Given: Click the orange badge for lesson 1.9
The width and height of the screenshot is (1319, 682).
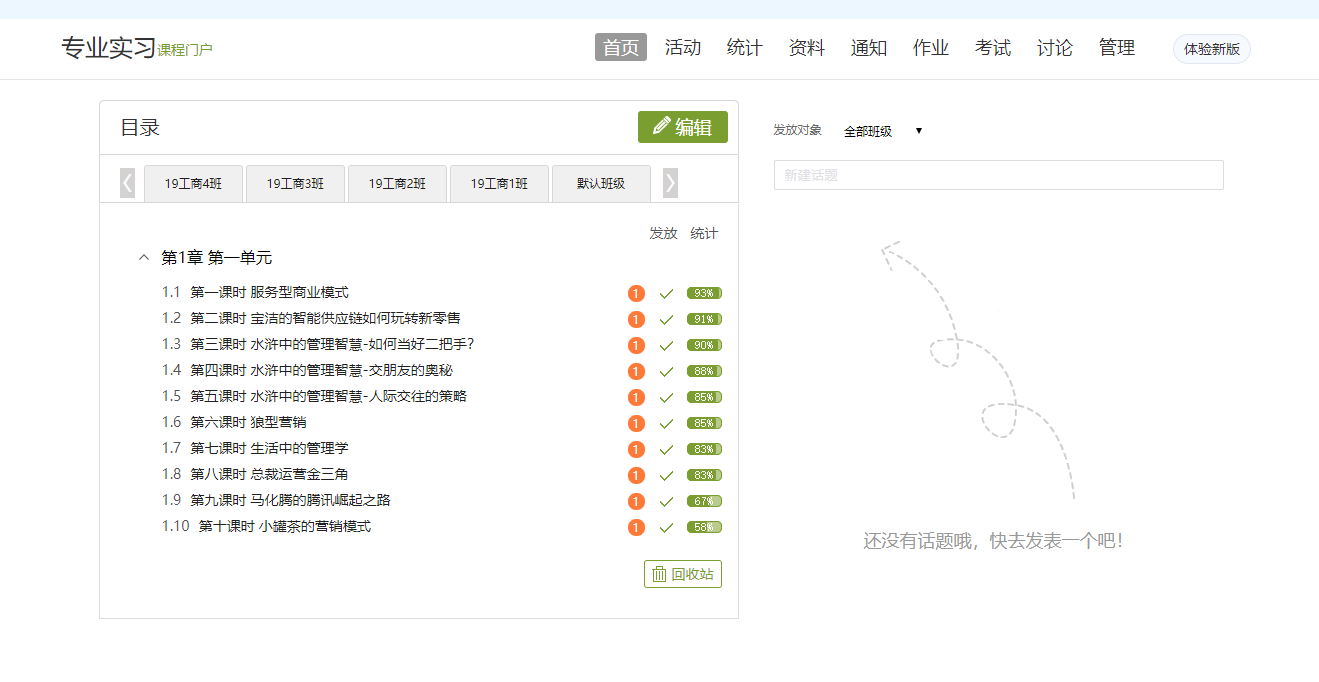Looking at the screenshot, I should click(x=636, y=501).
